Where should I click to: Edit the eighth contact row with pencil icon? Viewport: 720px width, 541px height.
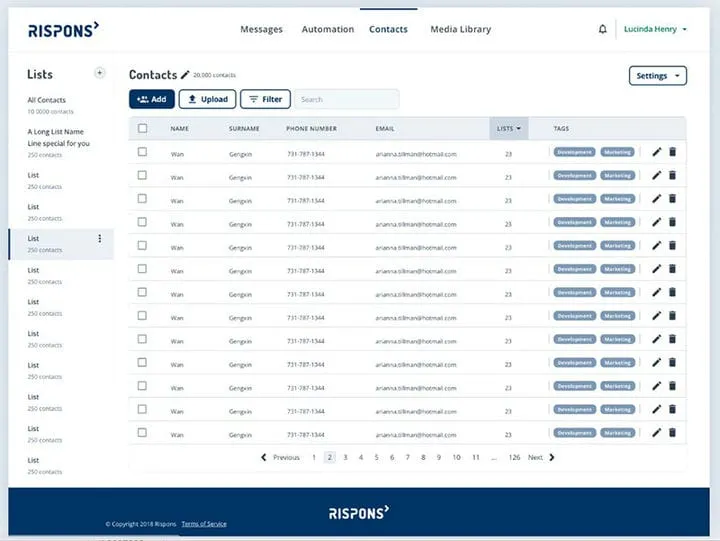tap(657, 316)
